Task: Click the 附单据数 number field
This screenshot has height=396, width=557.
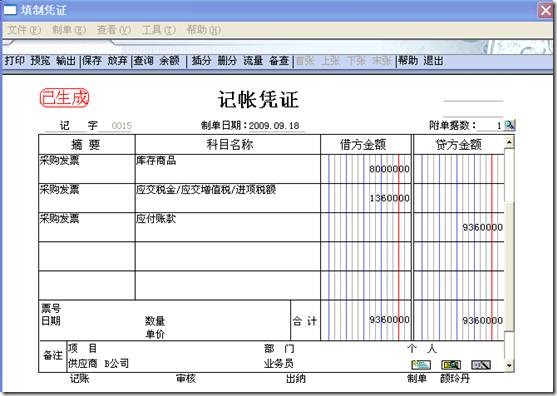Action: pos(491,126)
